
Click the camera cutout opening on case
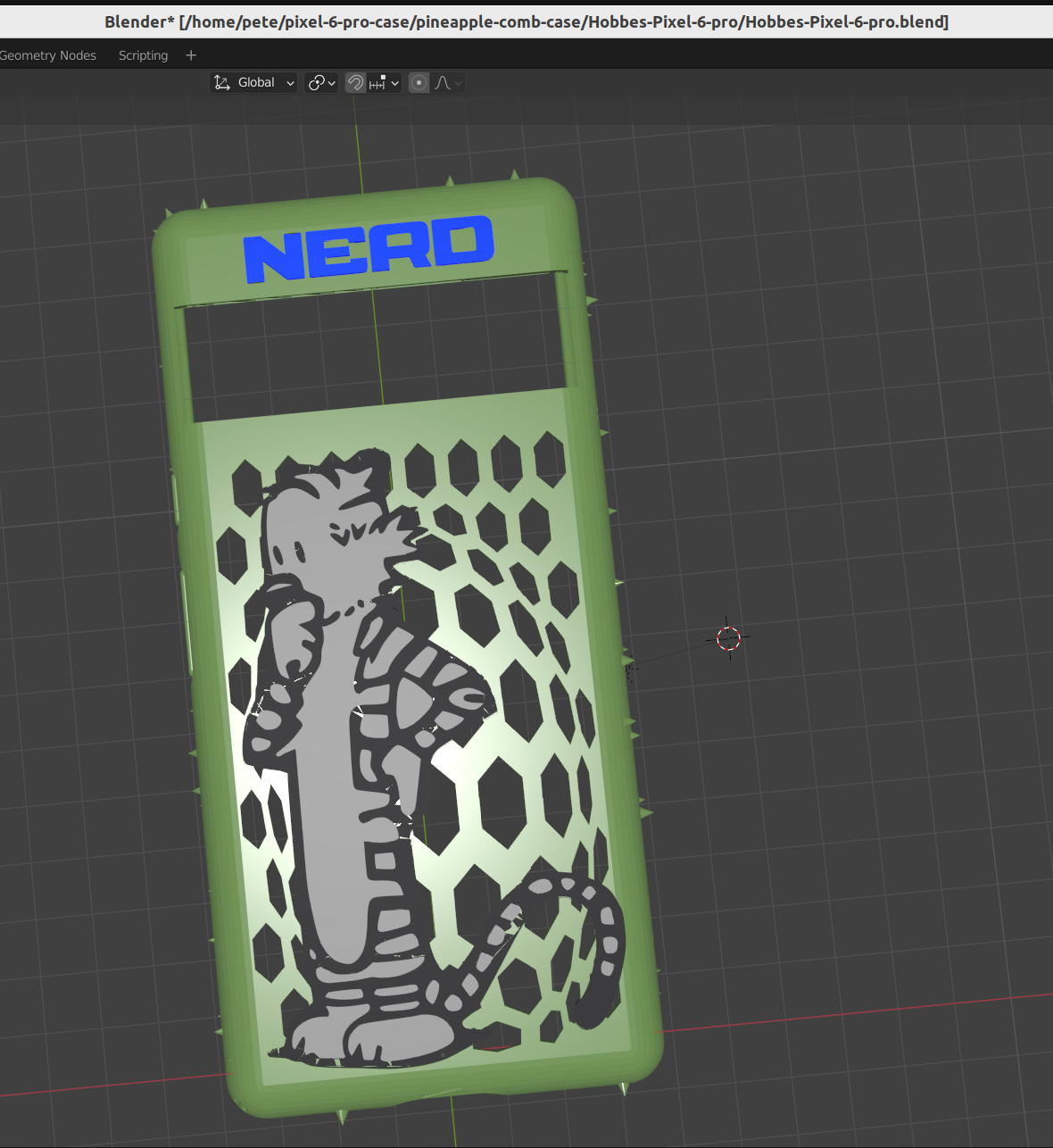375,348
